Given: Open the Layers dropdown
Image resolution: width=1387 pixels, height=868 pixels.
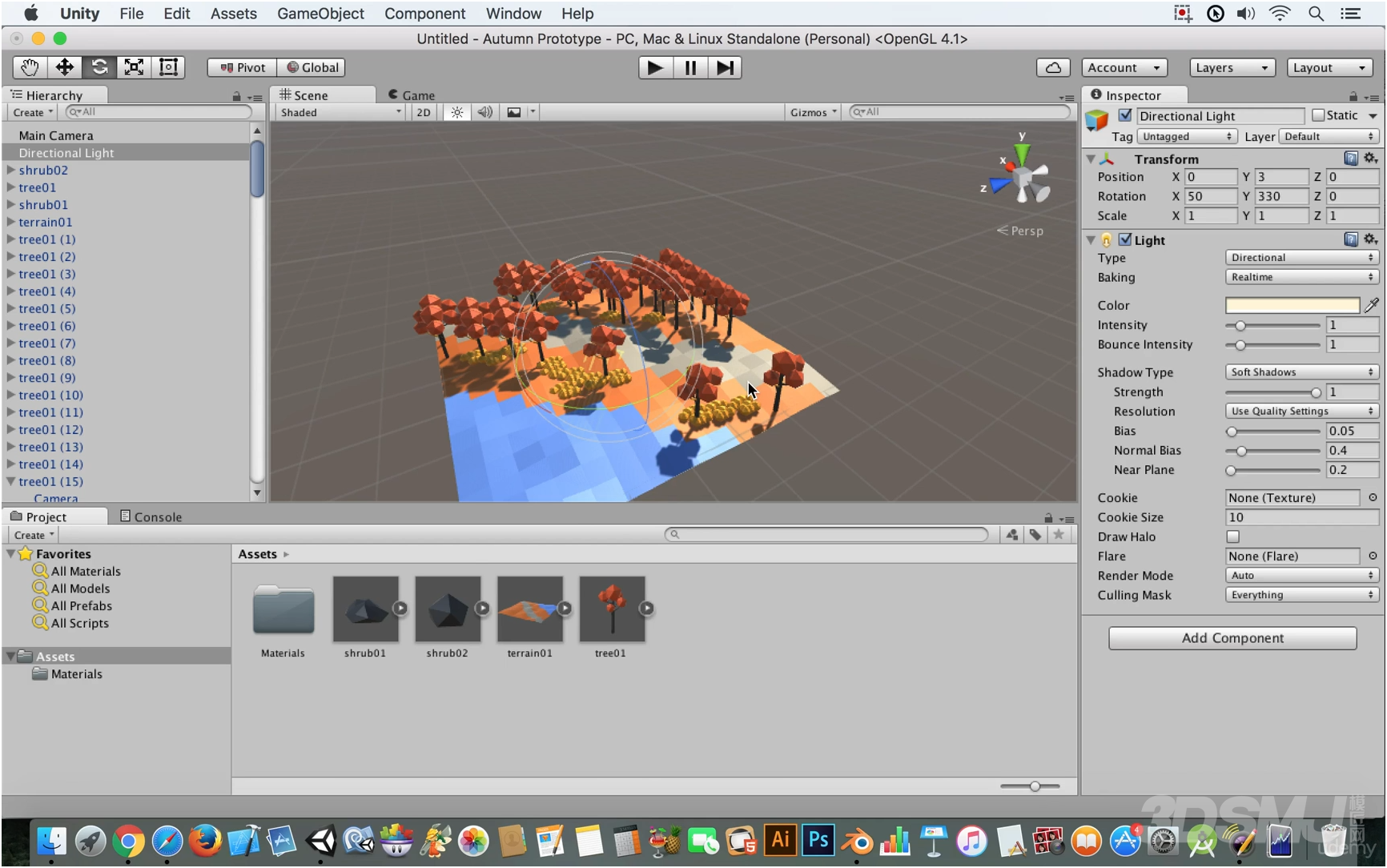Looking at the screenshot, I should (x=1232, y=67).
